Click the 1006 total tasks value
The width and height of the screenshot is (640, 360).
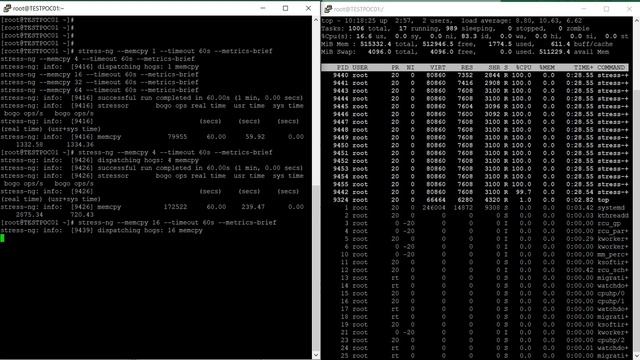click(356, 29)
